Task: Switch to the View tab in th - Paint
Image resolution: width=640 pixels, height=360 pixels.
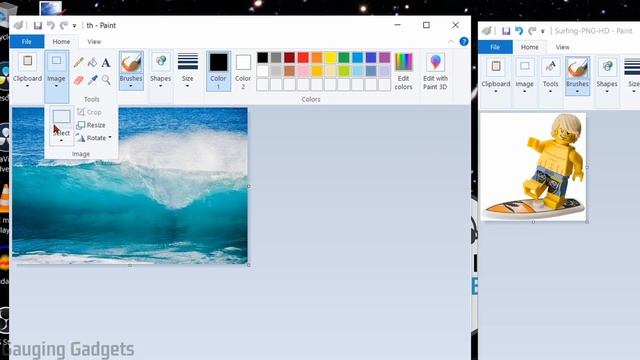Action: [x=94, y=42]
